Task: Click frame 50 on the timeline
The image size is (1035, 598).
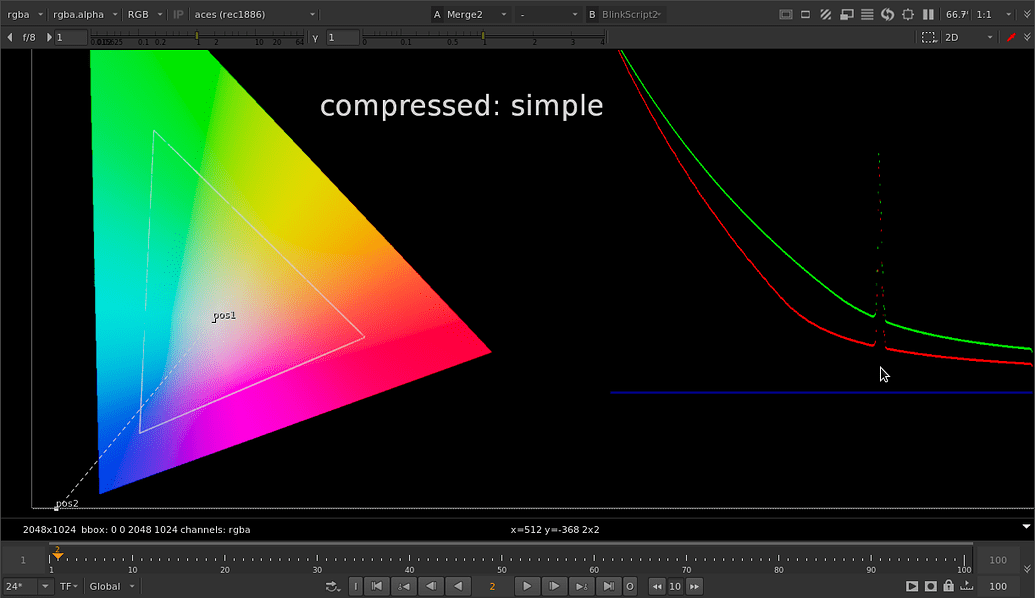Action: (501, 559)
